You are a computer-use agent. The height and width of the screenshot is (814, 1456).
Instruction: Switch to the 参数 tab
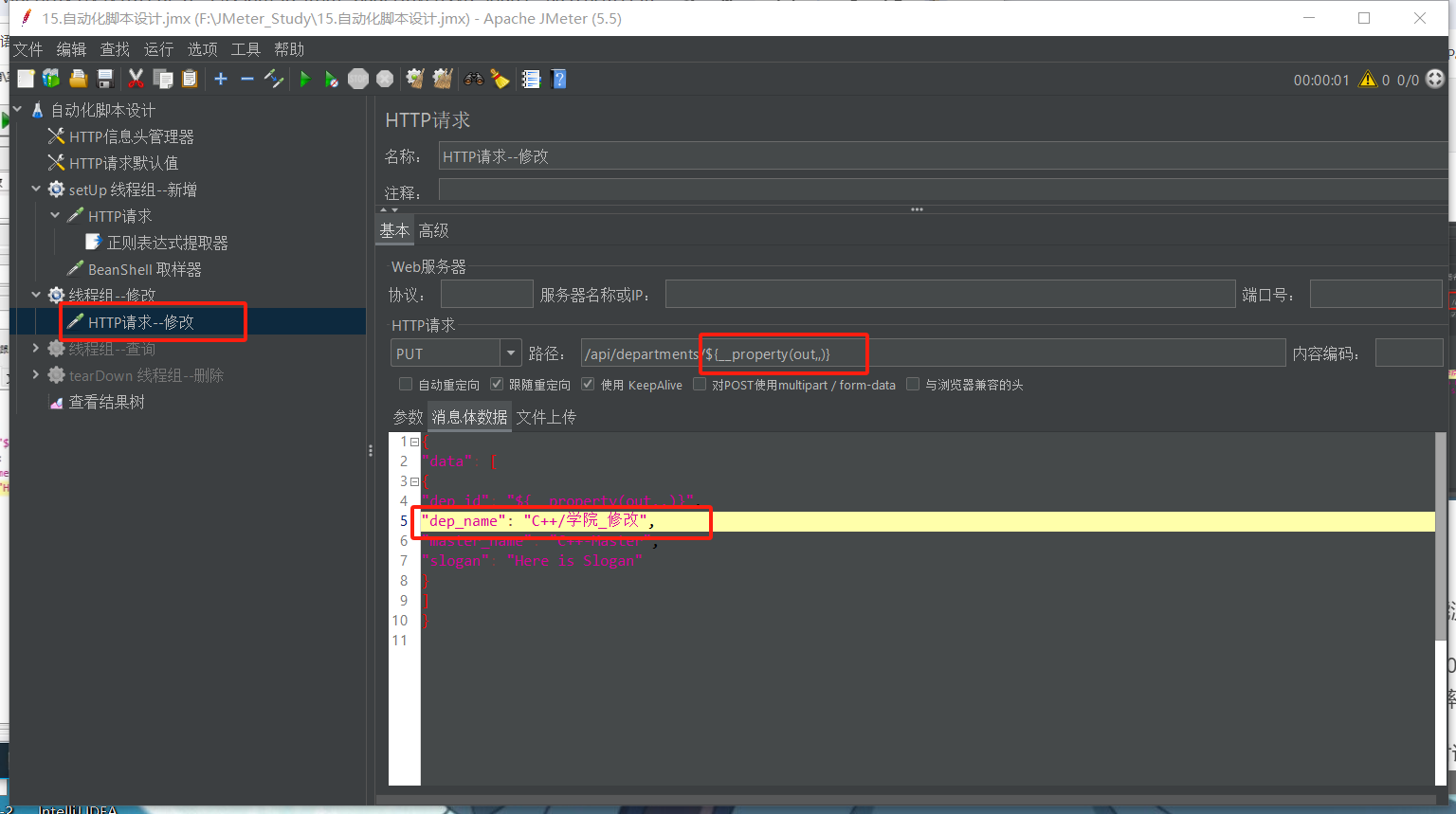click(408, 417)
